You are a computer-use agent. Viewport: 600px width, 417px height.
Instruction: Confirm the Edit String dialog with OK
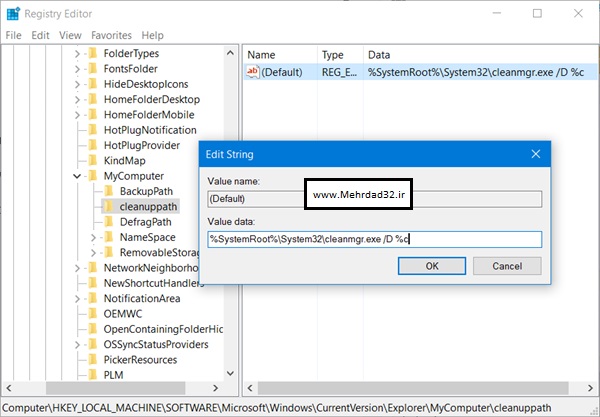432,266
